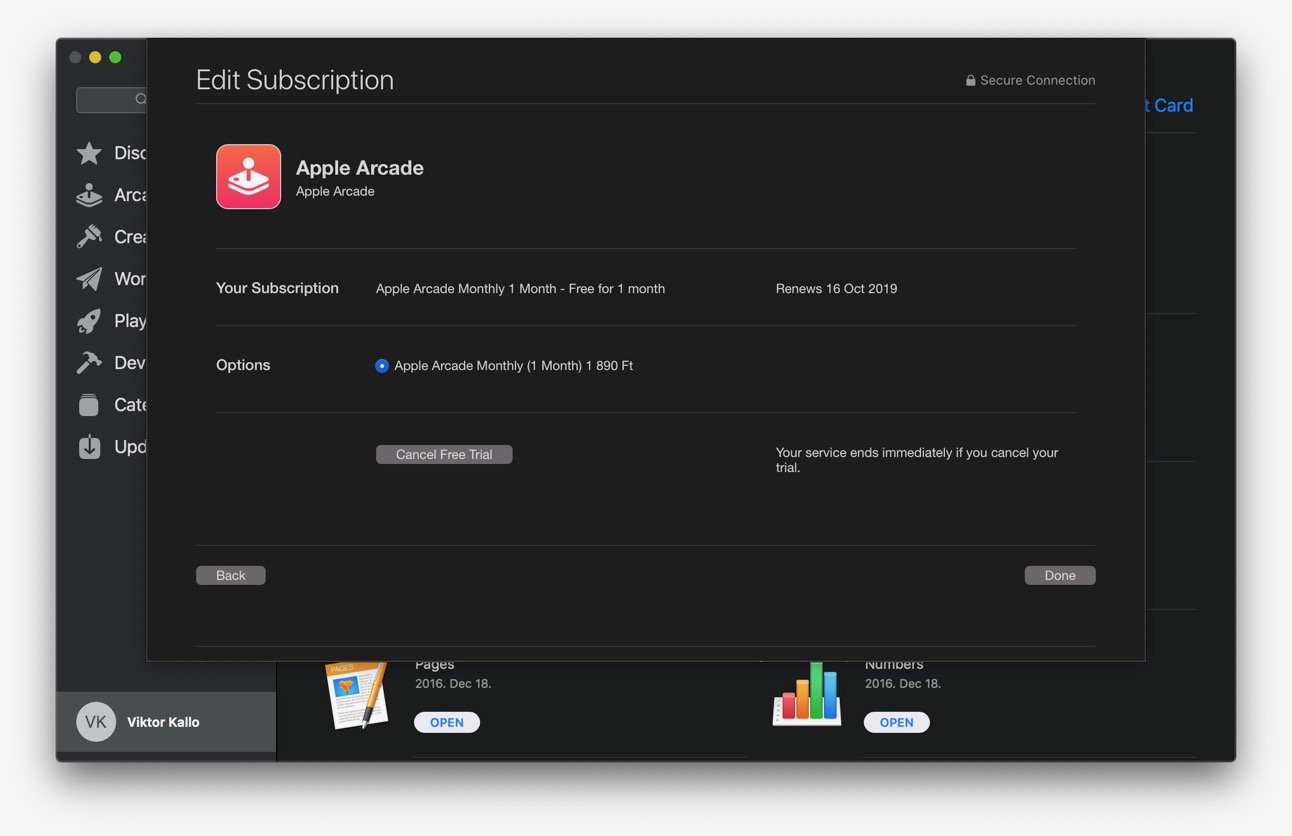Click the Pages '2016. Dec 18.' date
1292x836 pixels.
(453, 684)
